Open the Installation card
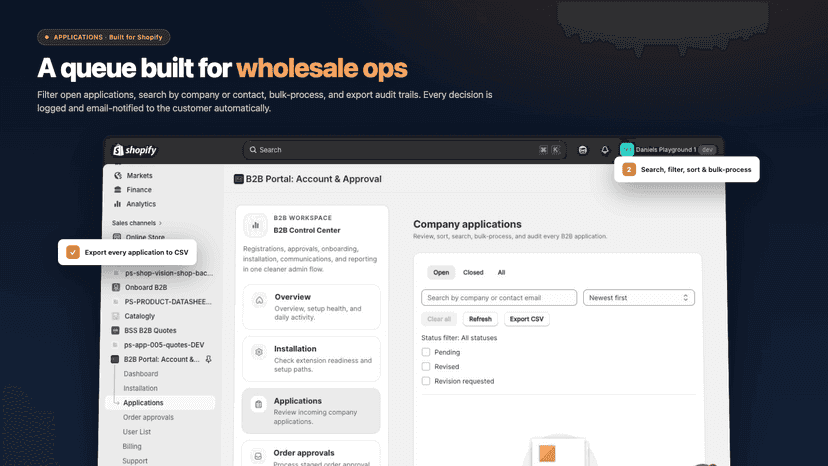The height and width of the screenshot is (466, 828). pos(312,359)
